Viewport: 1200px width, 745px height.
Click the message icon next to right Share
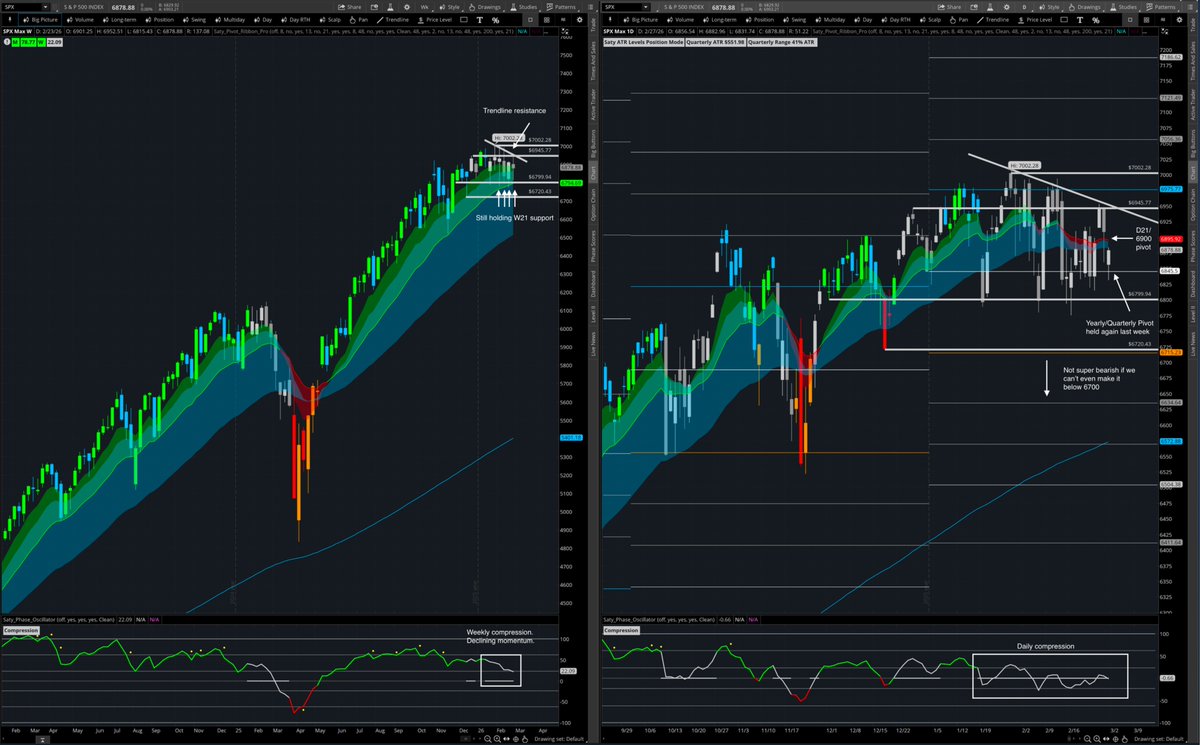click(974, 7)
